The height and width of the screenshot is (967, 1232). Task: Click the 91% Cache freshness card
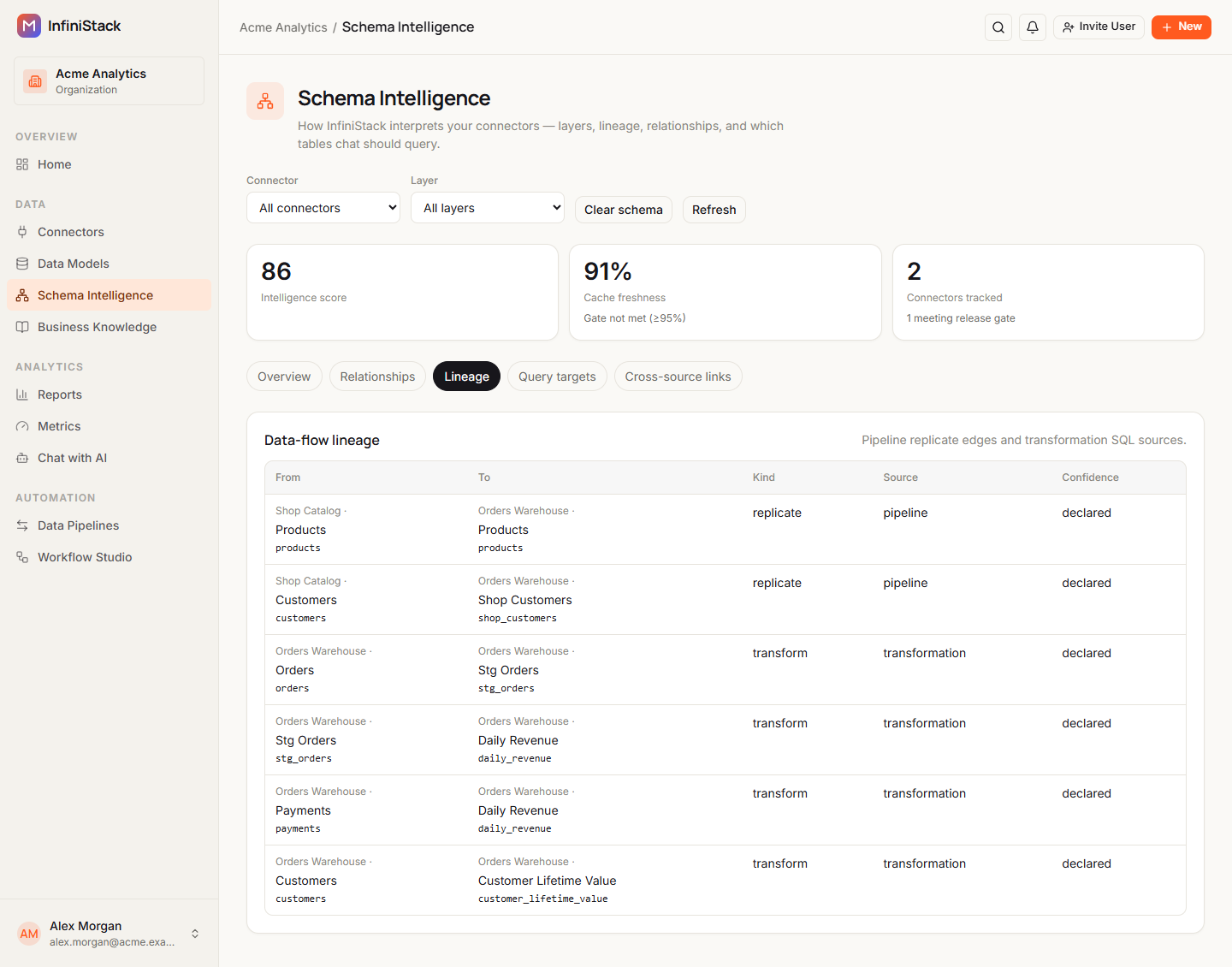coord(726,292)
